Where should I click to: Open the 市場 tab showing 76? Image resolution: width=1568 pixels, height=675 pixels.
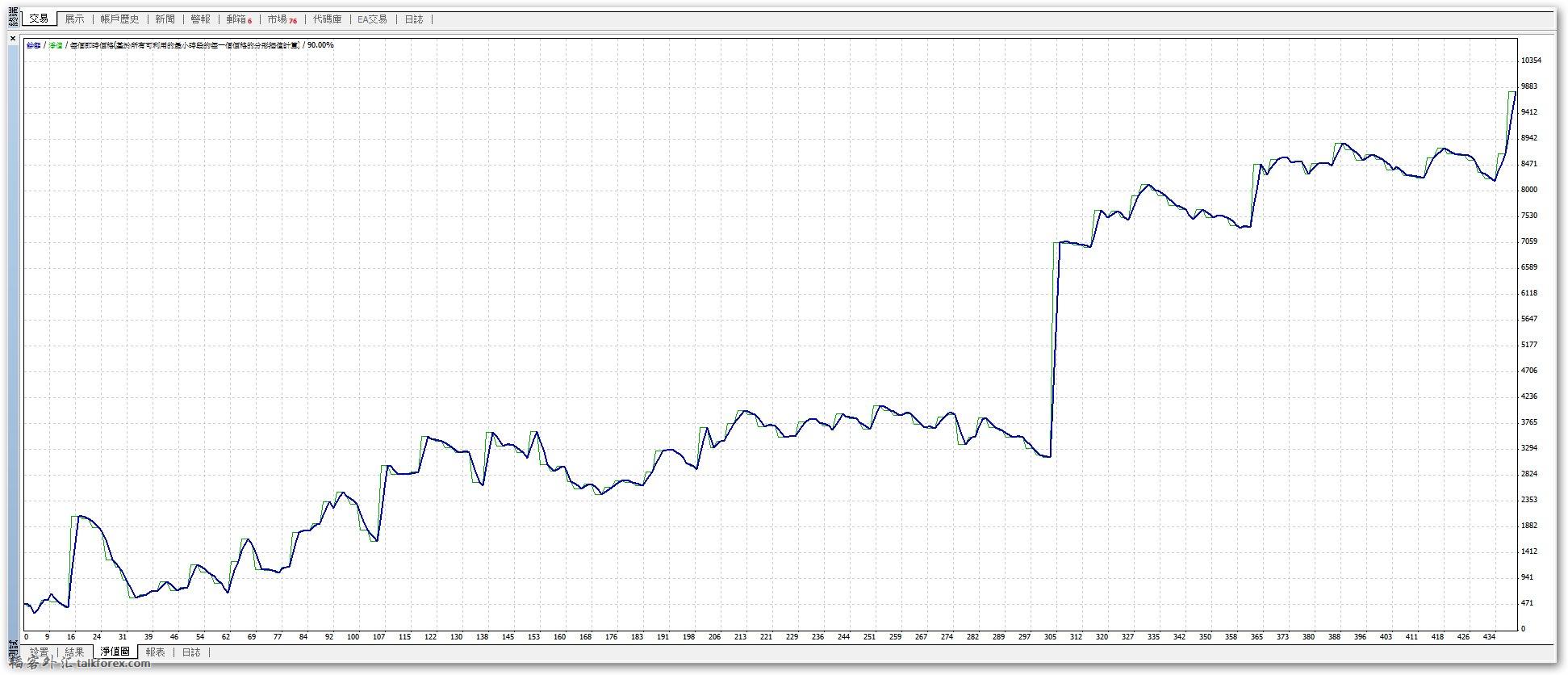pyautogui.click(x=282, y=19)
